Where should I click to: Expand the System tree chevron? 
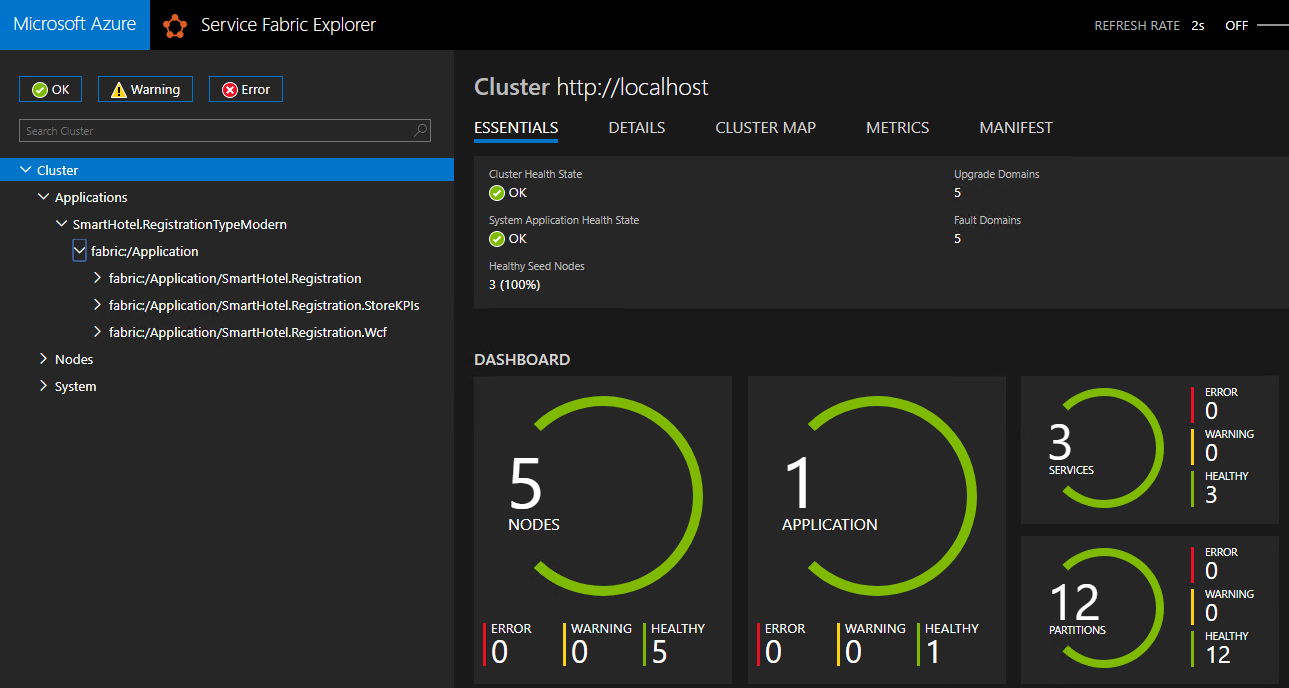43,386
